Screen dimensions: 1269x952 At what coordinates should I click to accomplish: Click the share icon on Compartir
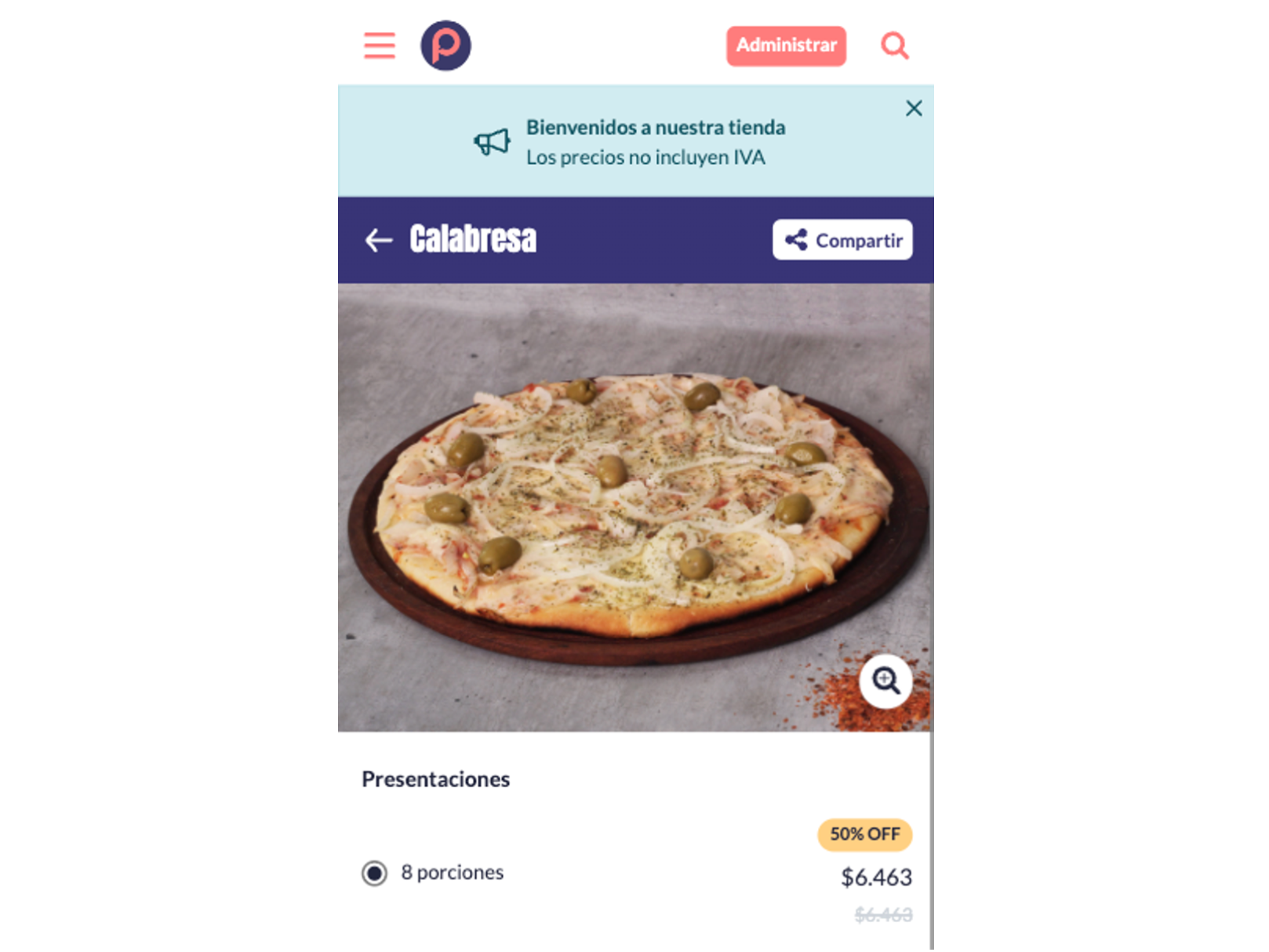click(x=796, y=240)
